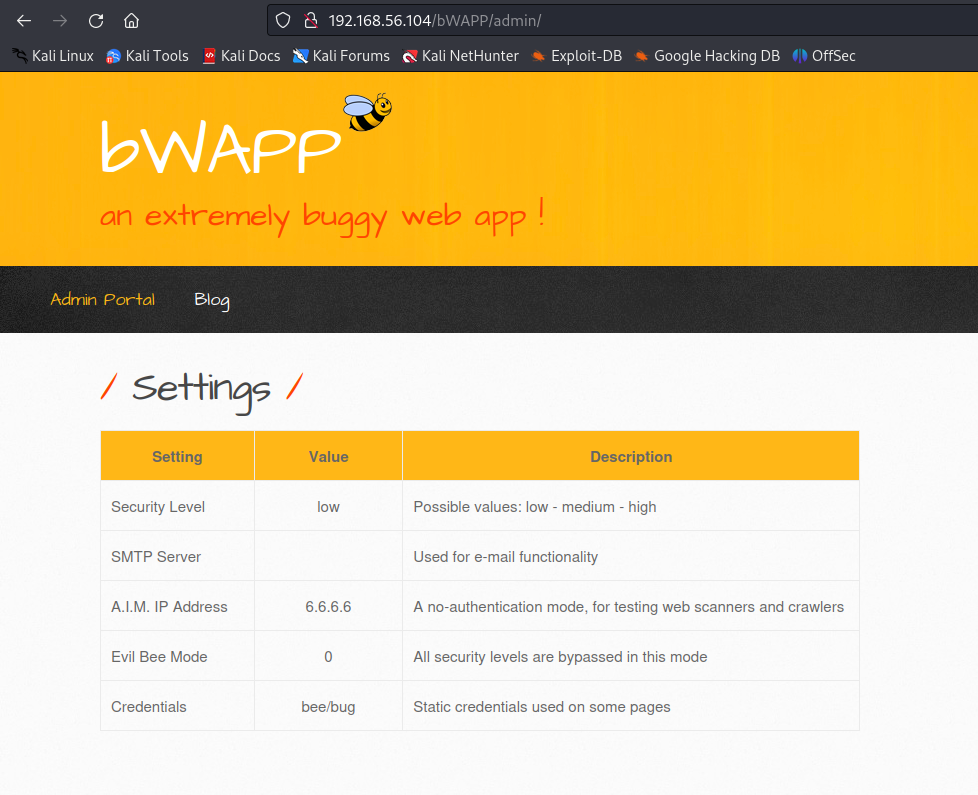This screenshot has height=795, width=978.
Task: Click the no-authentication mode description
Action: [628, 607]
